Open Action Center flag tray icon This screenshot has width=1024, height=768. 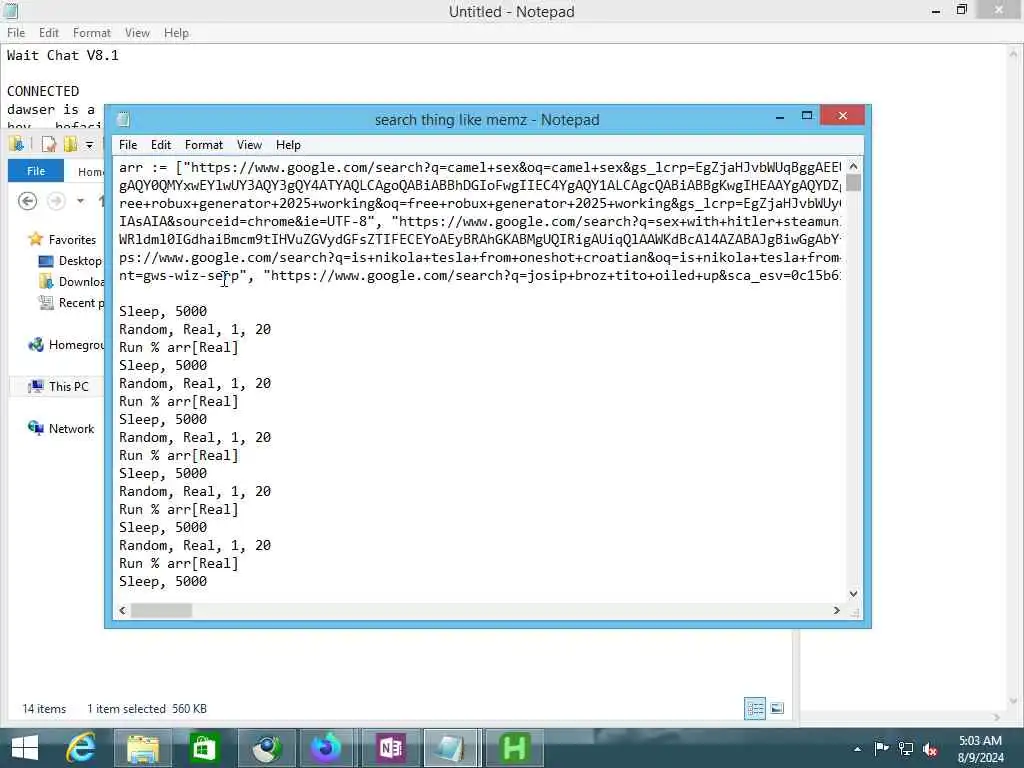pyautogui.click(x=881, y=748)
